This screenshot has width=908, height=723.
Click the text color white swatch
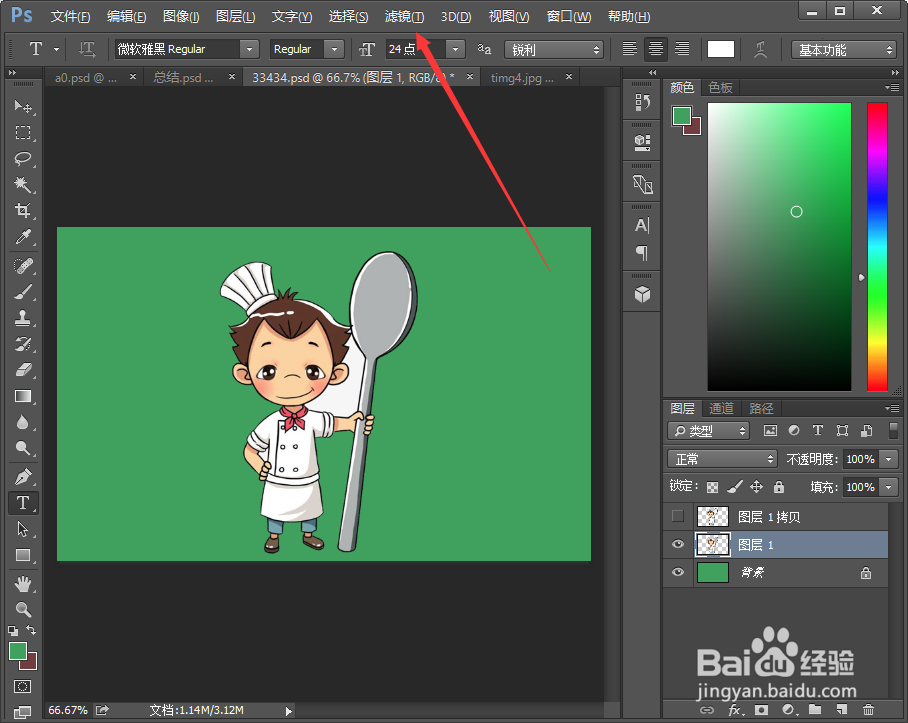click(720, 49)
